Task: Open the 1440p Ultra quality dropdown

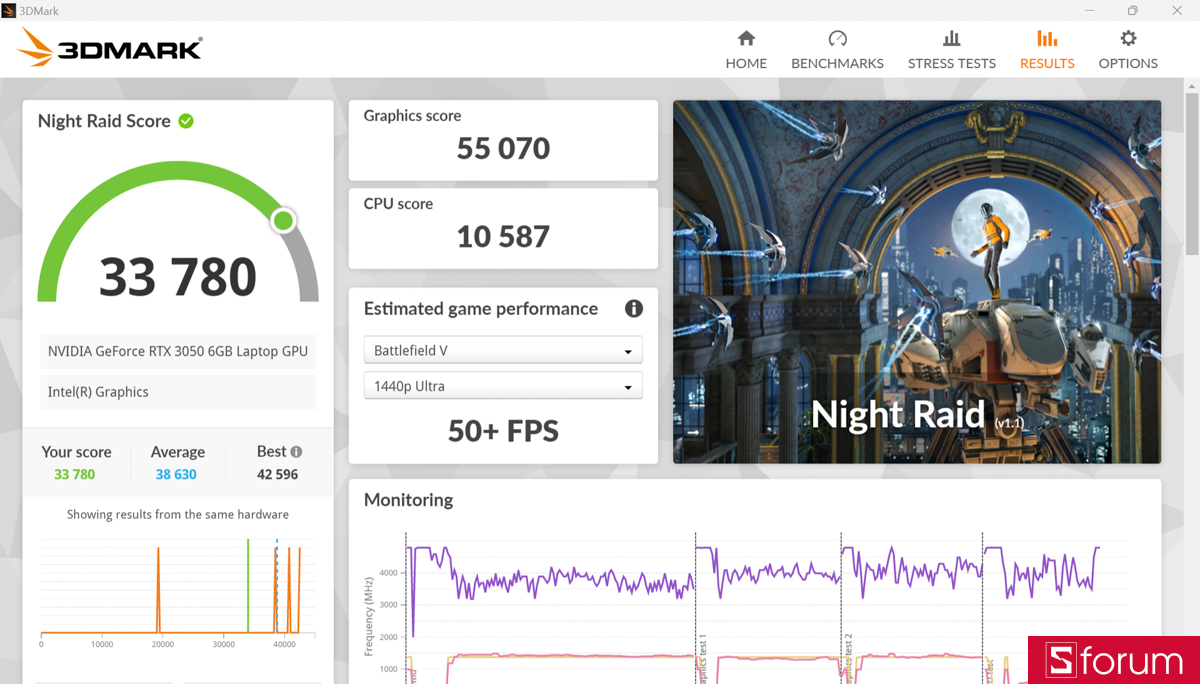Action: (x=502, y=385)
